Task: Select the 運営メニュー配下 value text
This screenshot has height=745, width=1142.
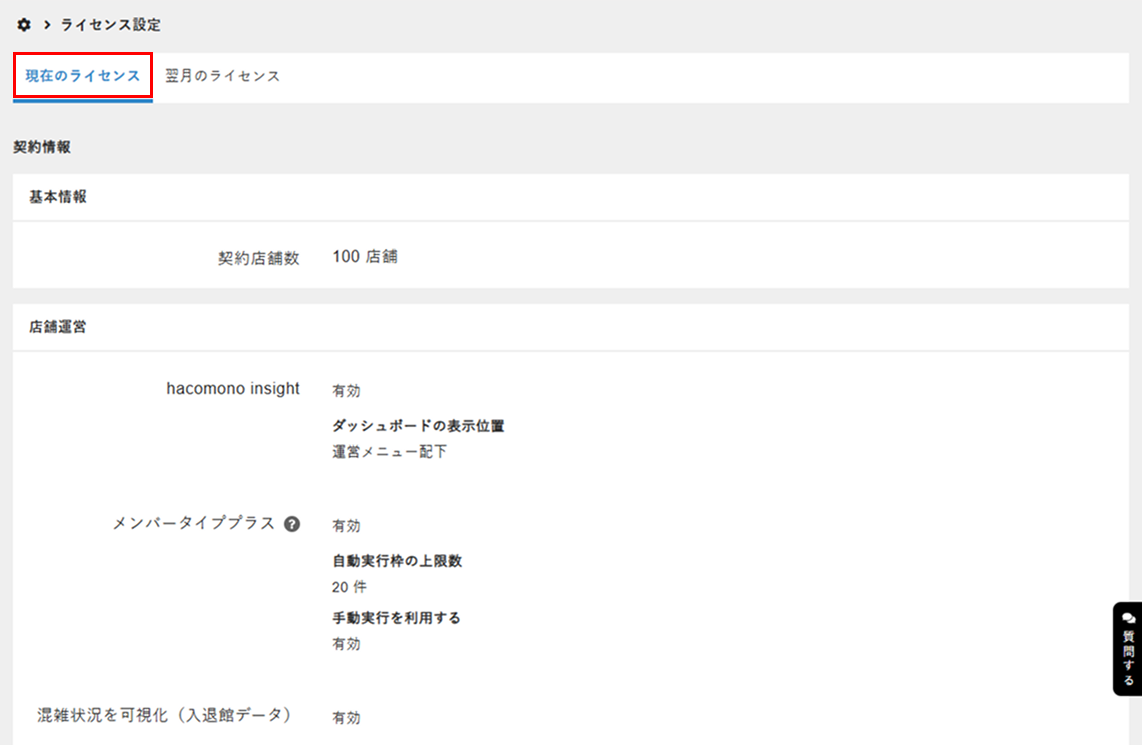Action: (x=389, y=451)
